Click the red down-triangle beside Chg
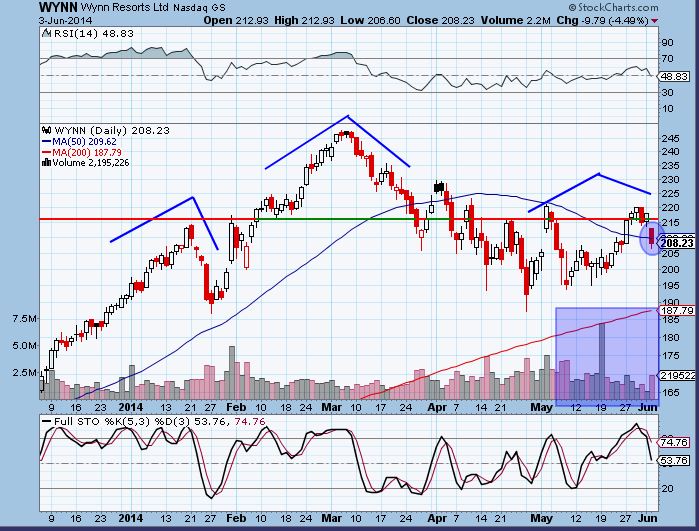The image size is (699, 531). (655, 21)
